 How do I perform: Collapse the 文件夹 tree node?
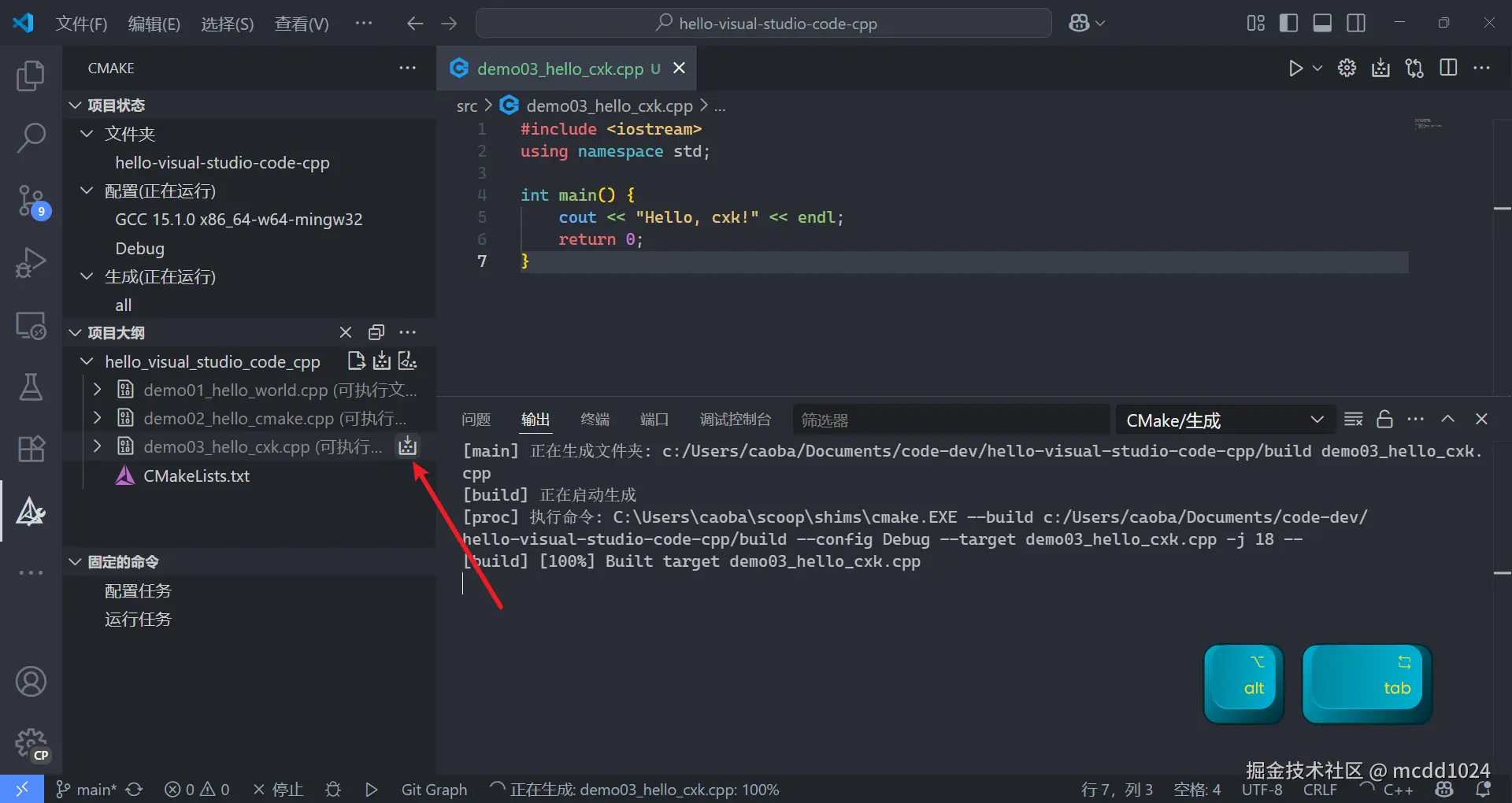point(87,134)
